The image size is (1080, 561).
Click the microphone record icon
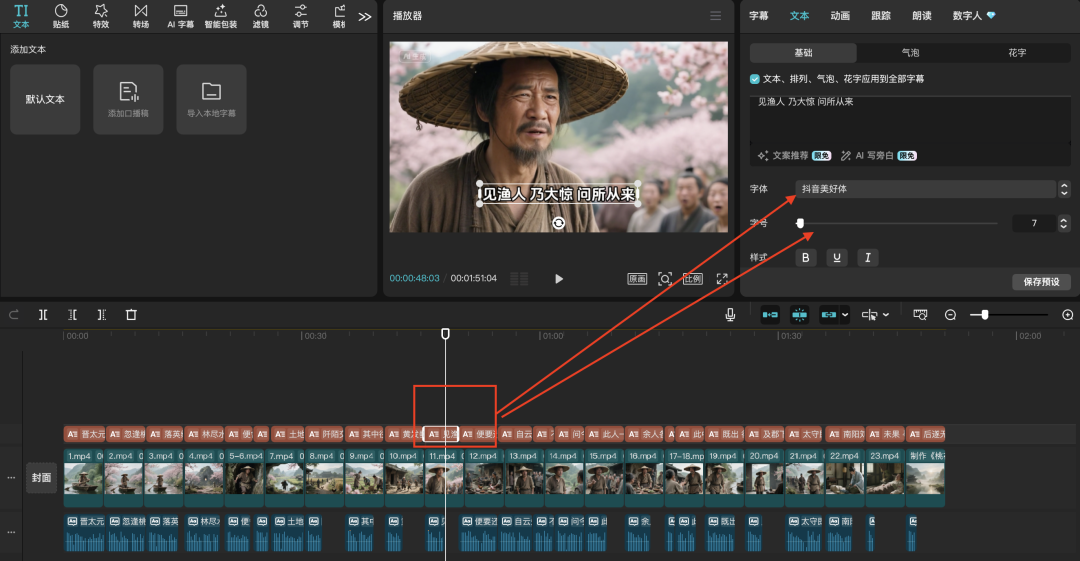click(730, 315)
